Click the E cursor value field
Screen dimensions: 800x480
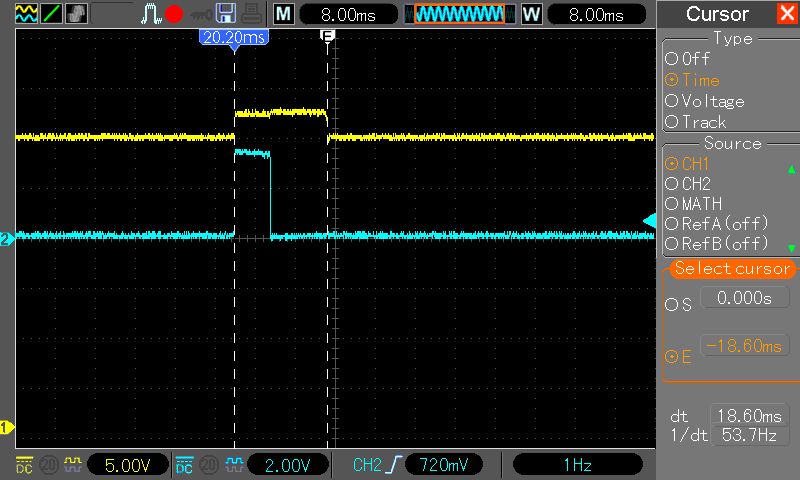tap(745, 346)
